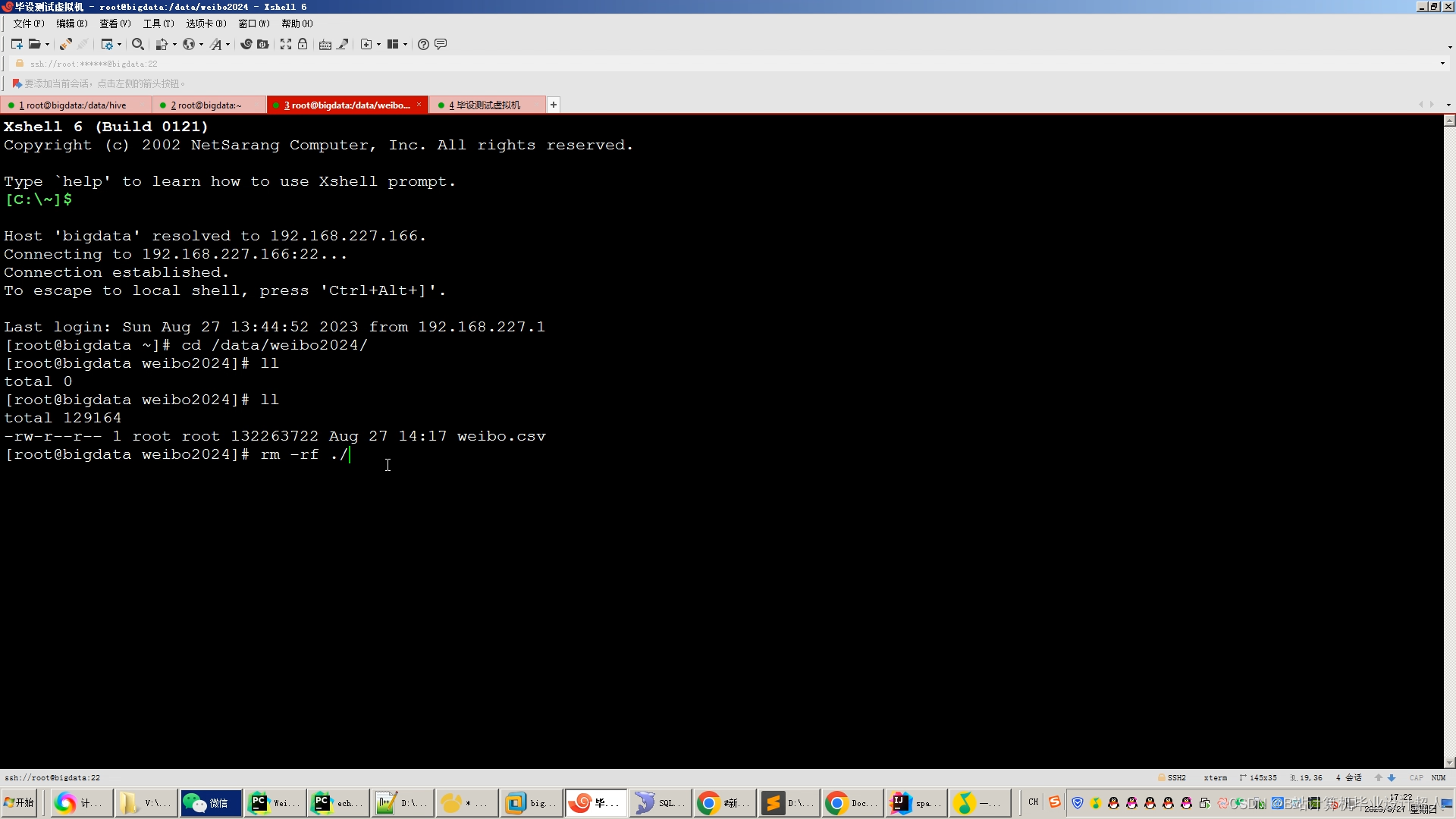Add a new tab with plus button
Screen dimensions: 1456x819
(554, 105)
